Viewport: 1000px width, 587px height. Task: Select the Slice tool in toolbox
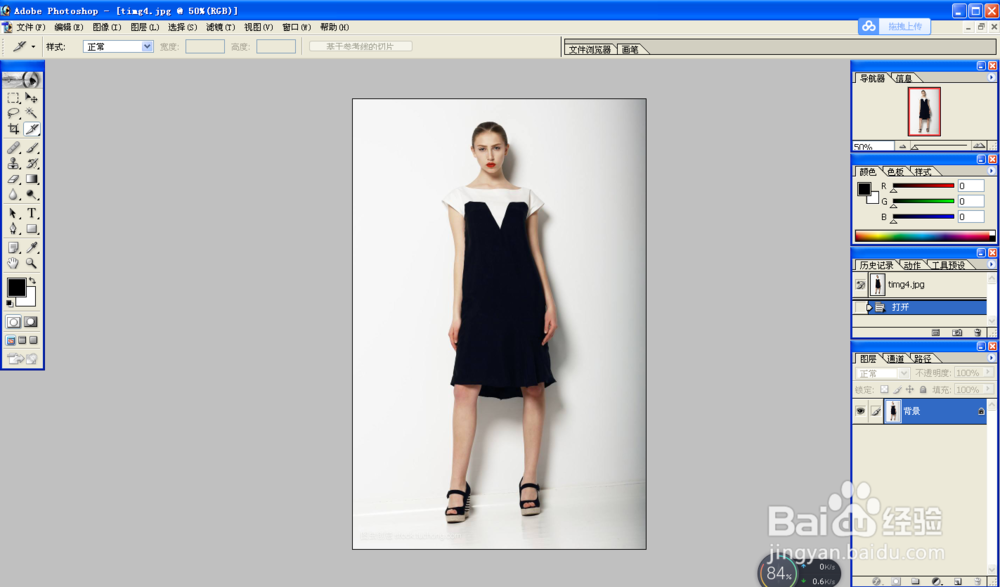pos(31,129)
